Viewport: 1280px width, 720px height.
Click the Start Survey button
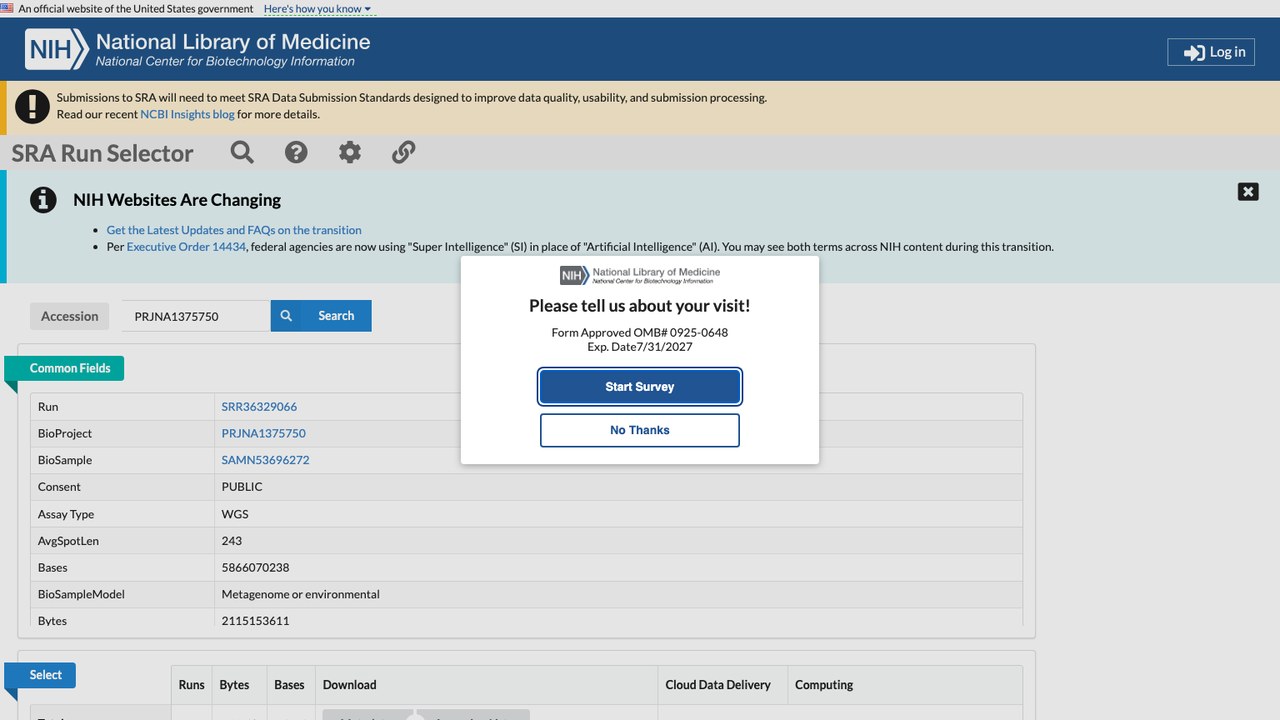coord(640,387)
